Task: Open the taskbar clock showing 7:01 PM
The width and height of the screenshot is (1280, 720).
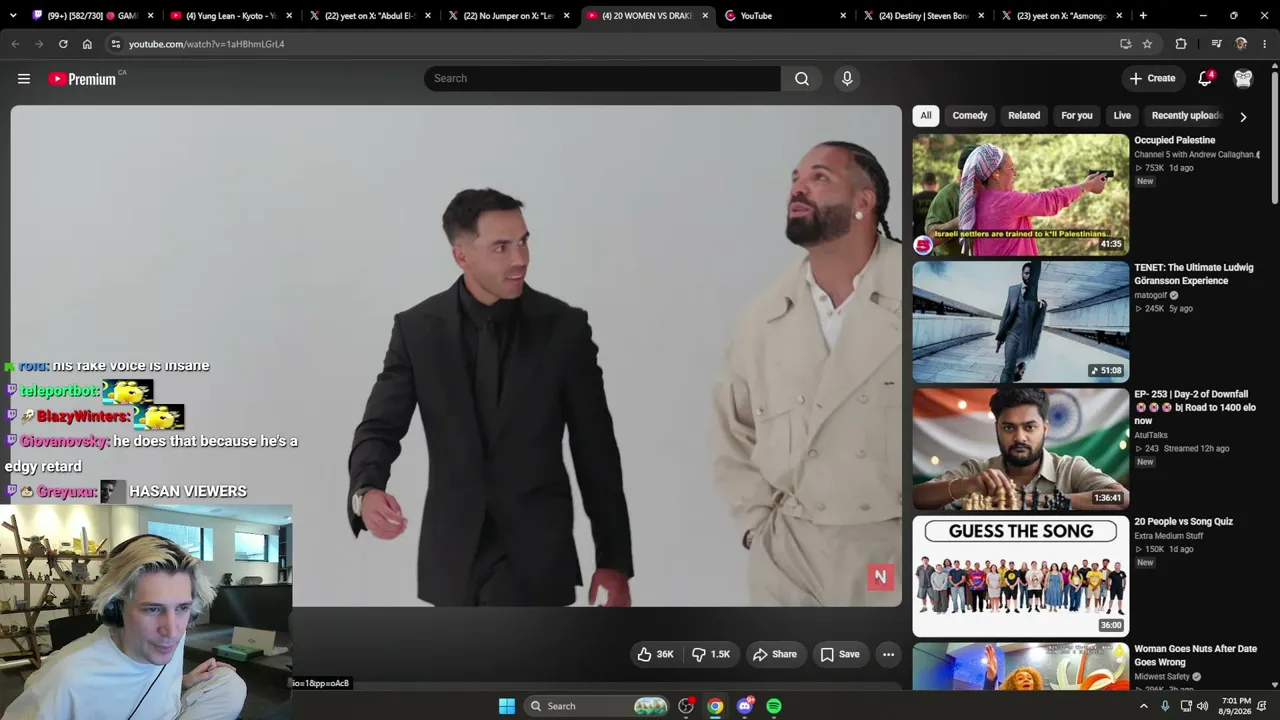Action: [1236, 706]
